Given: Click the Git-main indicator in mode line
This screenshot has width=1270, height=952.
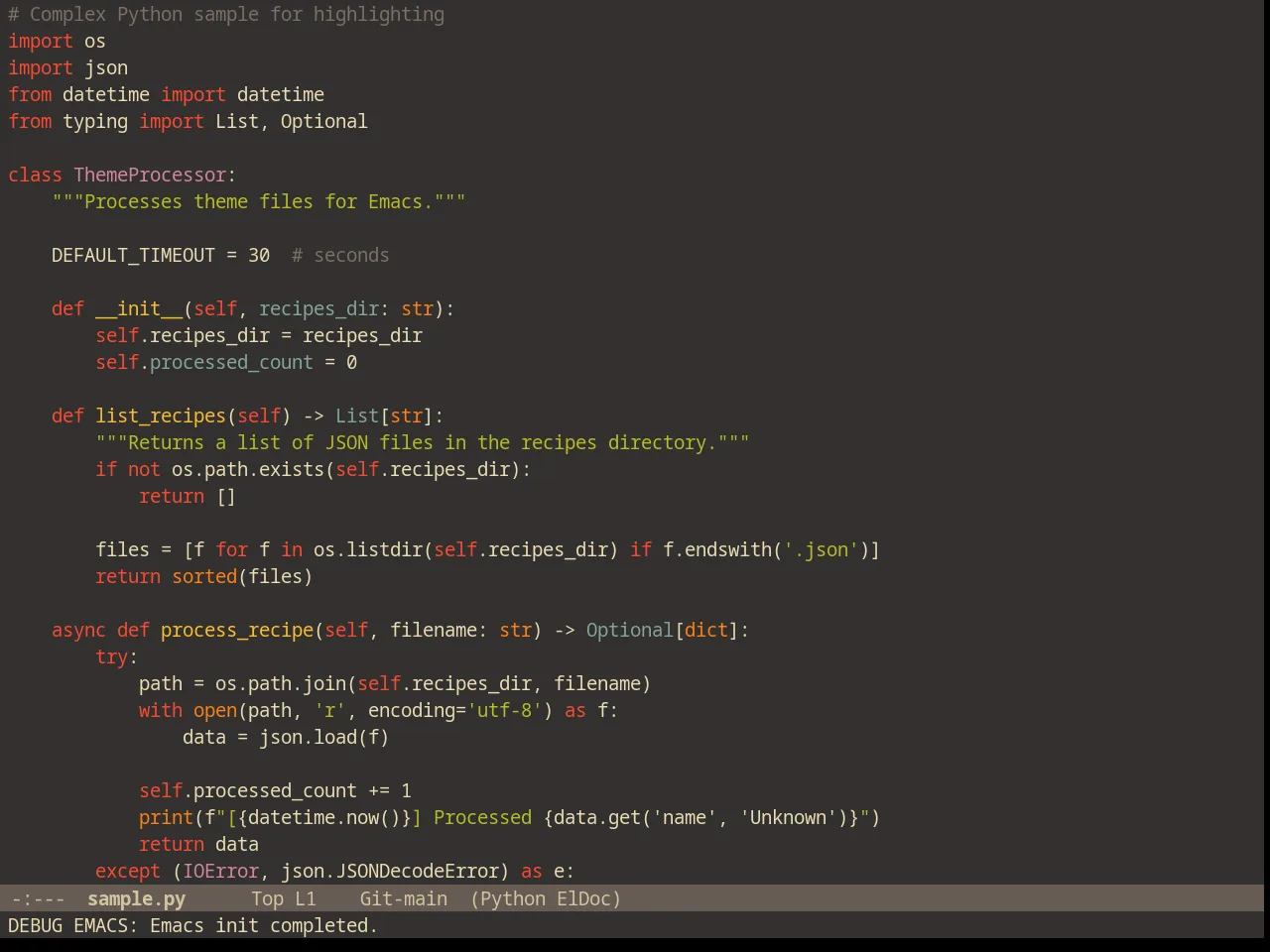Looking at the screenshot, I should pos(403,898).
